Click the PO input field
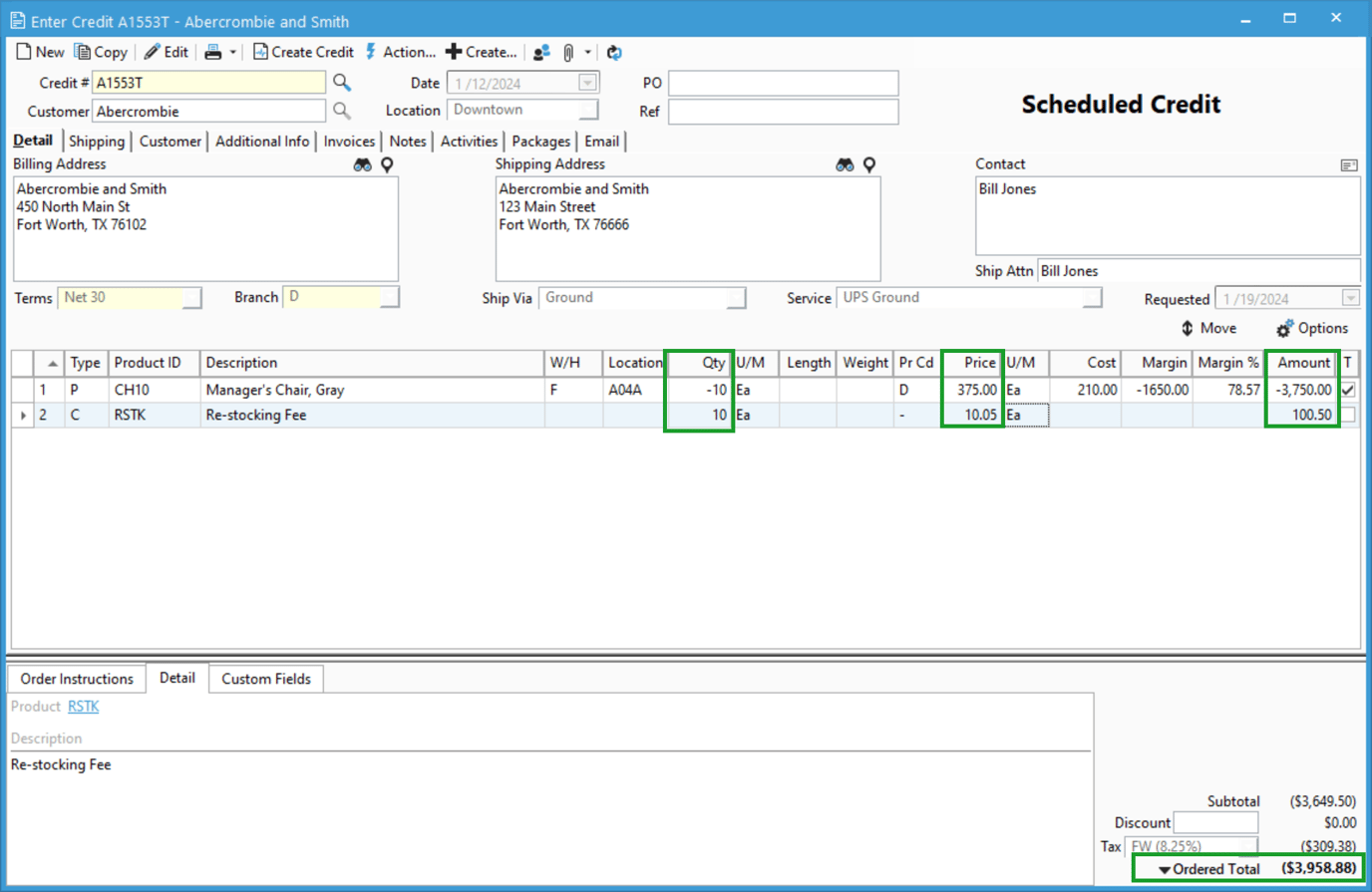This screenshot has width=1372, height=892. tap(783, 83)
